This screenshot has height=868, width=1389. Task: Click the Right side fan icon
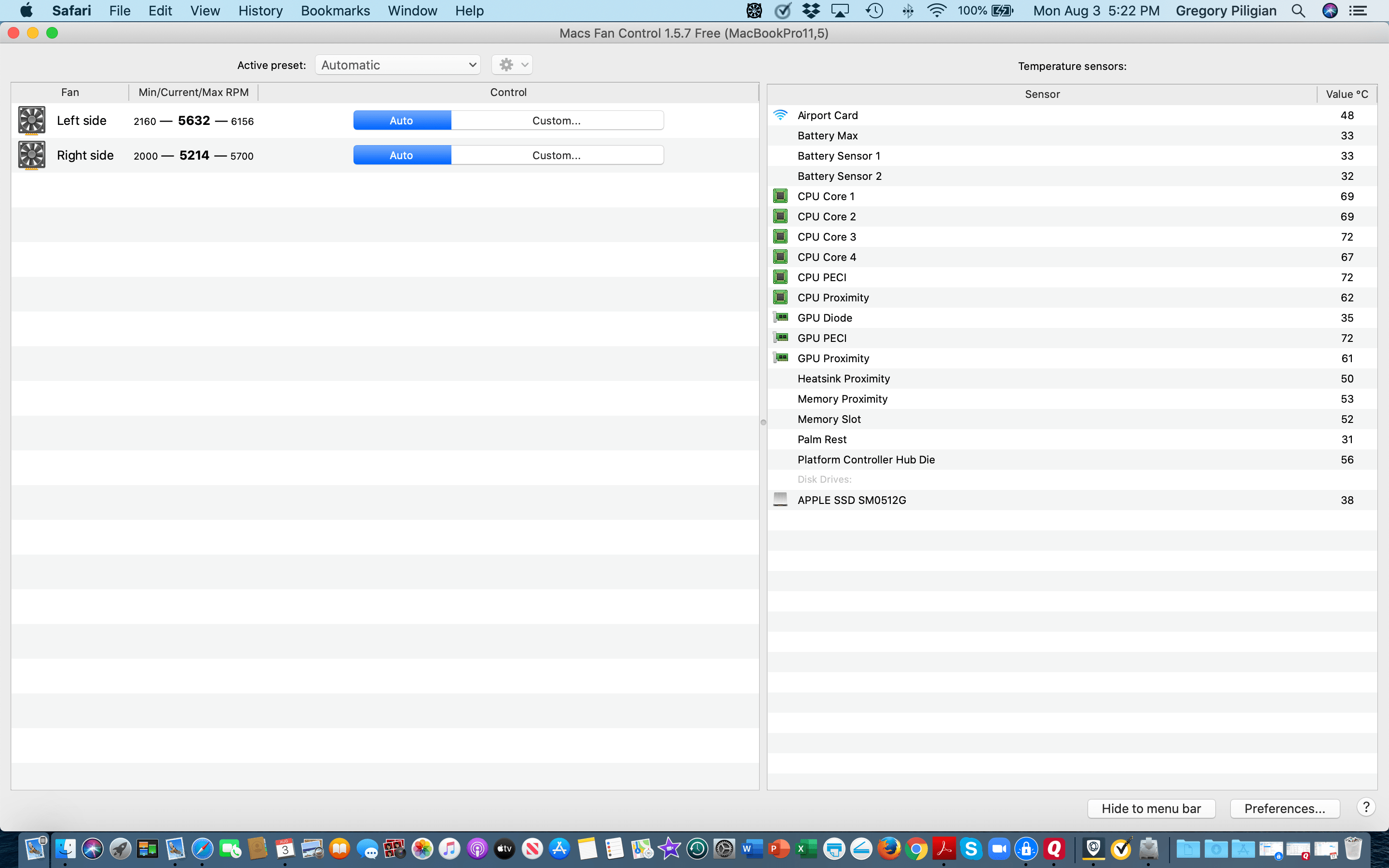click(x=31, y=155)
